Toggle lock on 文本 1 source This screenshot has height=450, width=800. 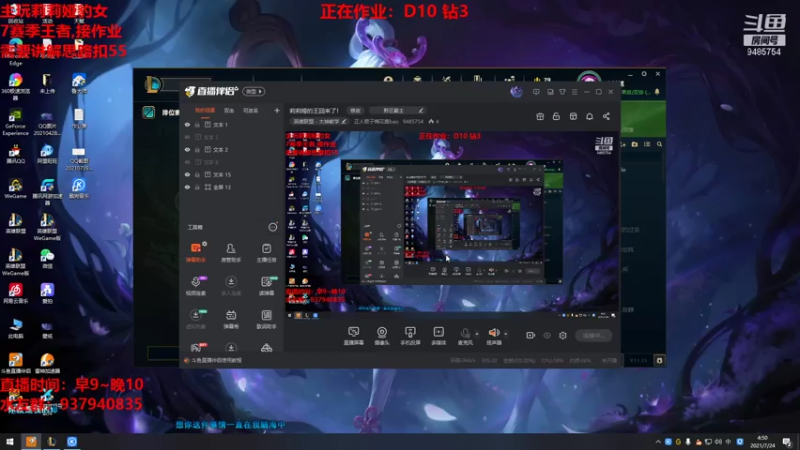197,124
